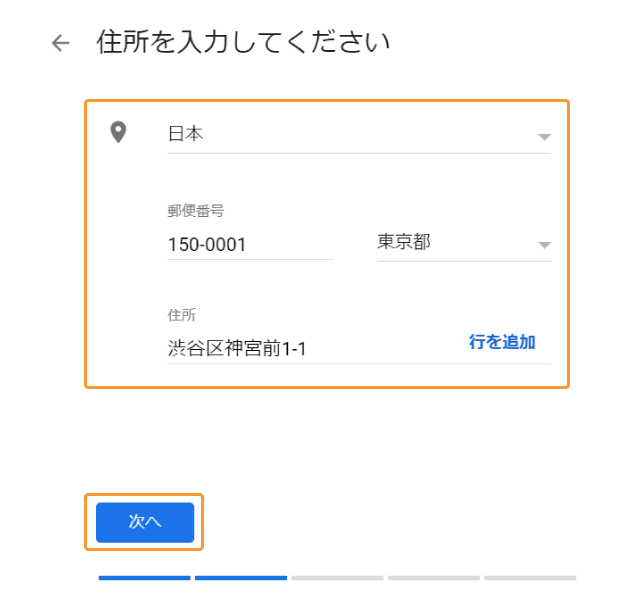
Task: Click the 行を追加 link
Action: (502, 342)
